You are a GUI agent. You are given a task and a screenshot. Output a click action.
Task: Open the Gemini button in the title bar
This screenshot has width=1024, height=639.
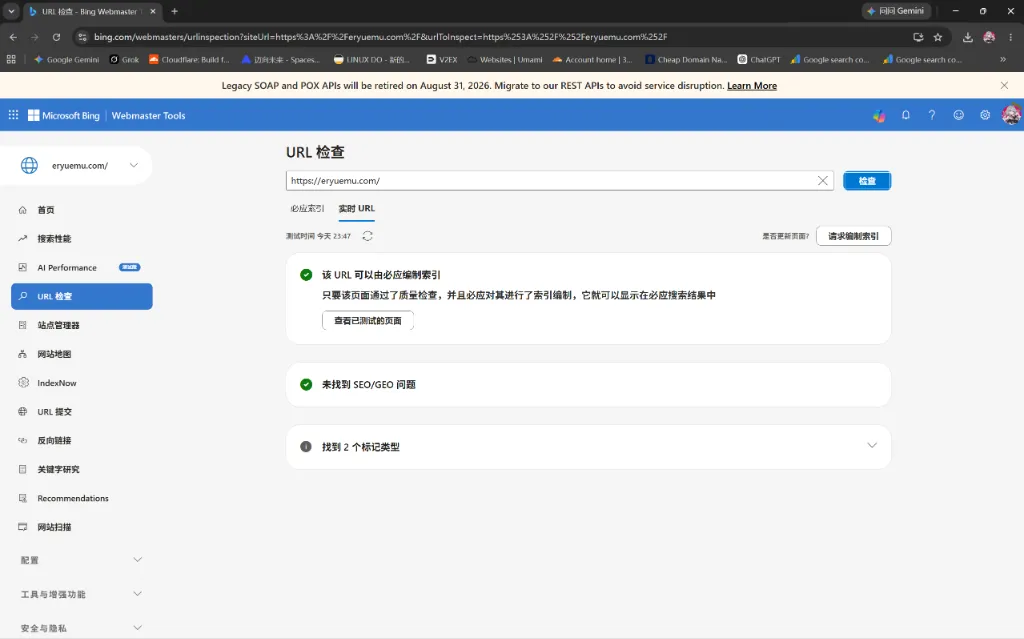pyautogui.click(x=896, y=11)
